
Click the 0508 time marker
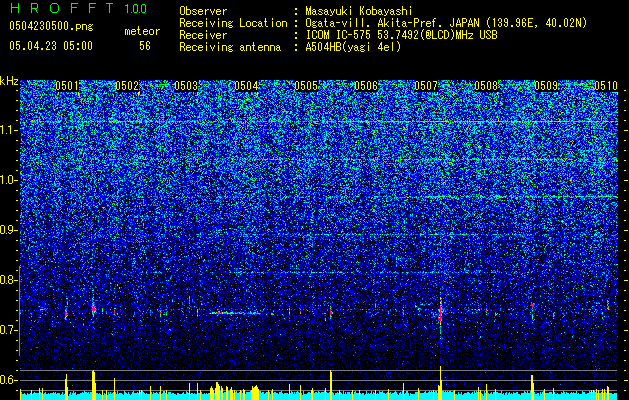coord(486,86)
